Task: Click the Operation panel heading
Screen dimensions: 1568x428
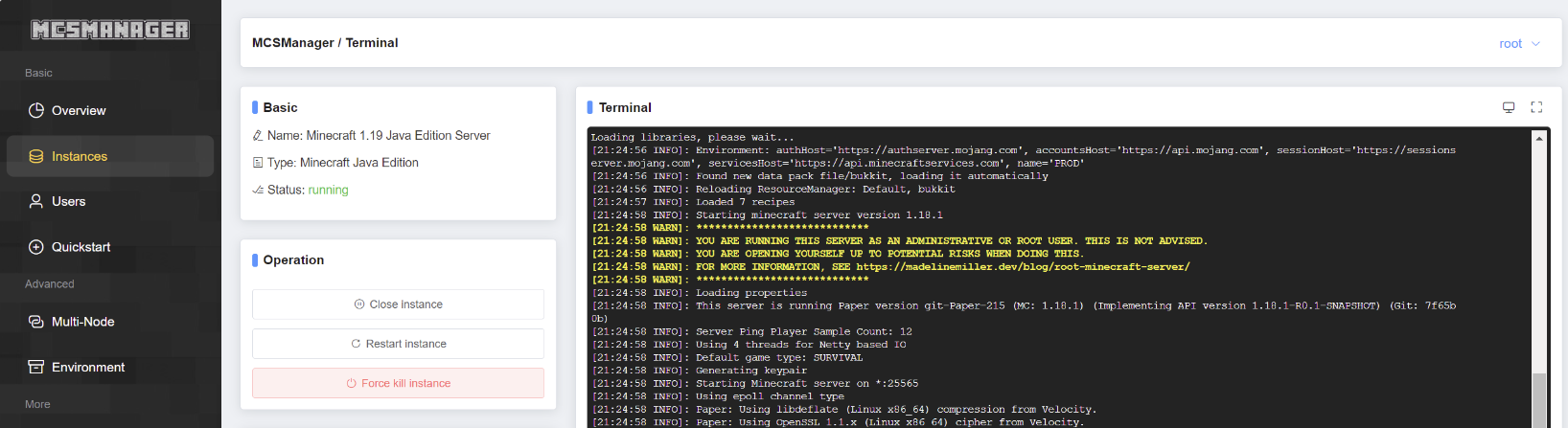Action: point(293,260)
